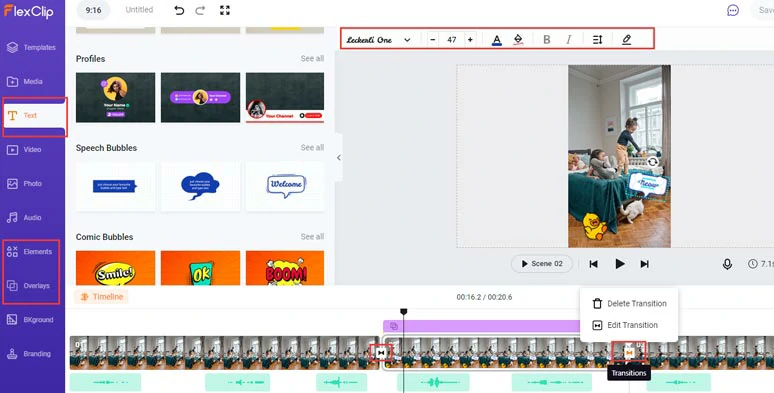
Task: Open the Branding sidebar panel
Action: coord(29,354)
